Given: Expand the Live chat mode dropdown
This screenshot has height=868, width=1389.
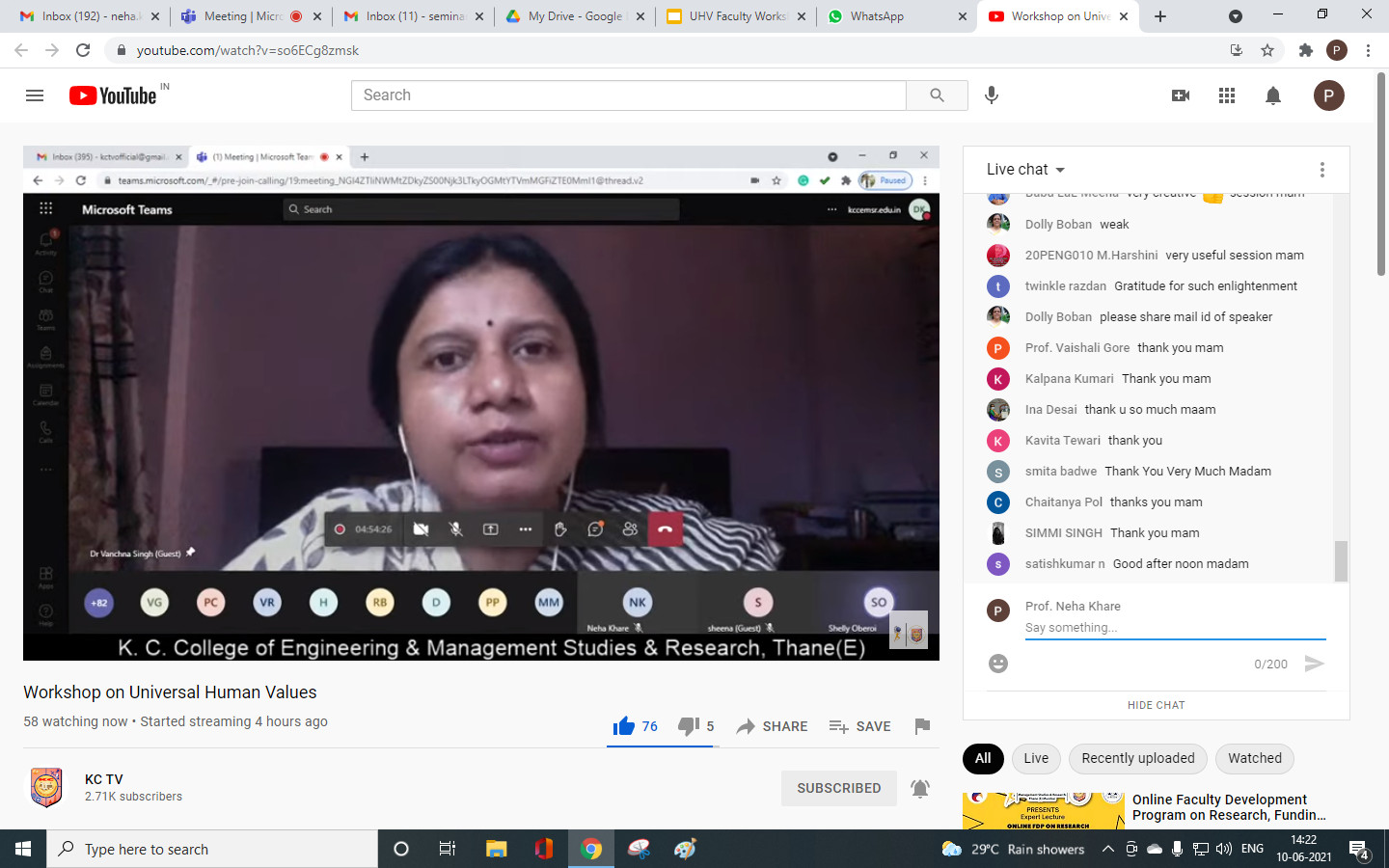Looking at the screenshot, I should coord(1025,170).
